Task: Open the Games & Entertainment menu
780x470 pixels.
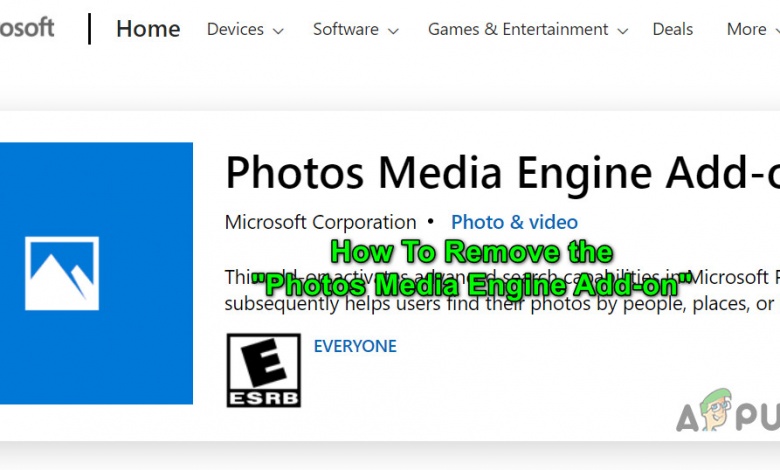Action: (x=518, y=29)
